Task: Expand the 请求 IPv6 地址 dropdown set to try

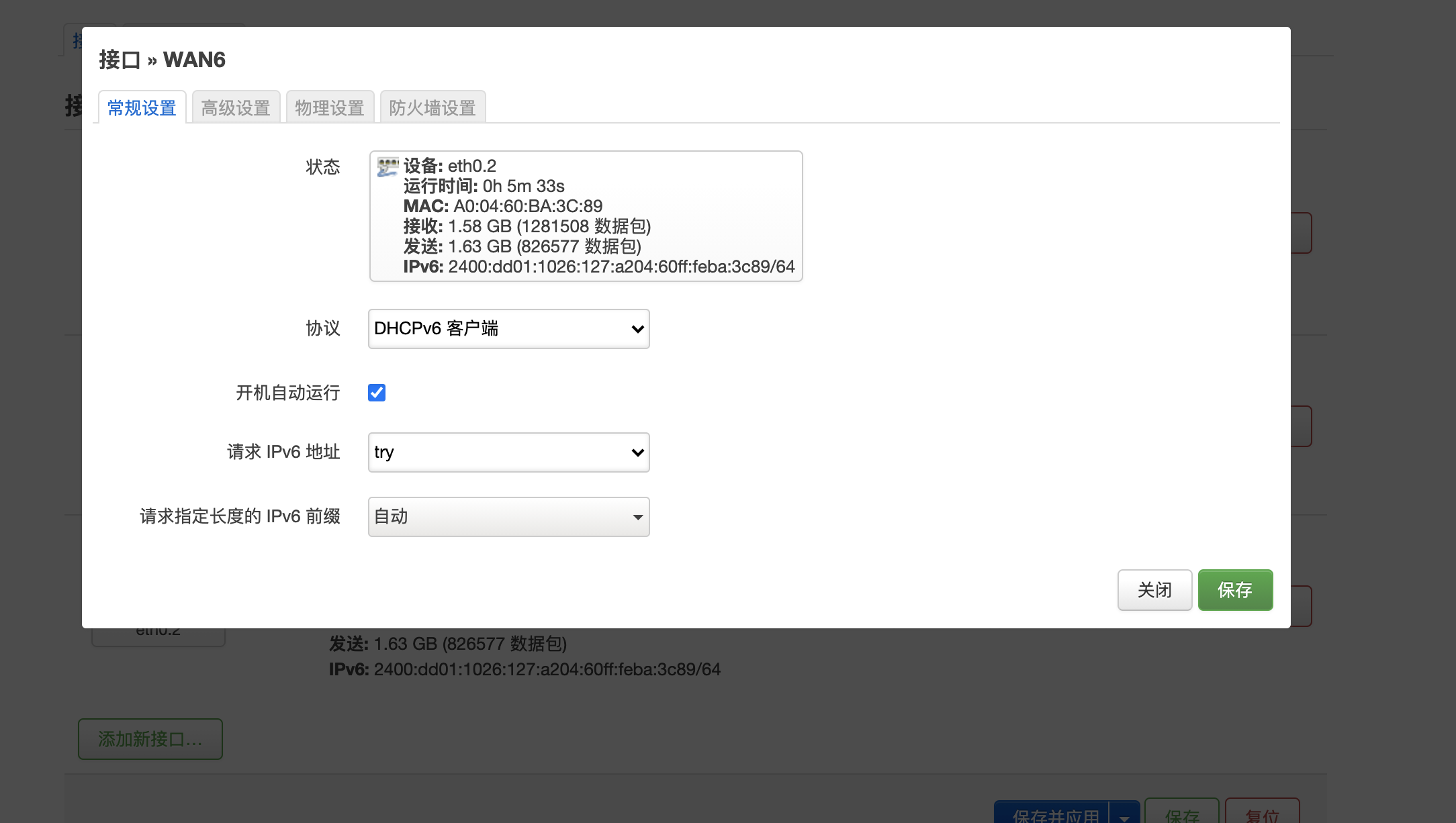Action: [x=508, y=452]
